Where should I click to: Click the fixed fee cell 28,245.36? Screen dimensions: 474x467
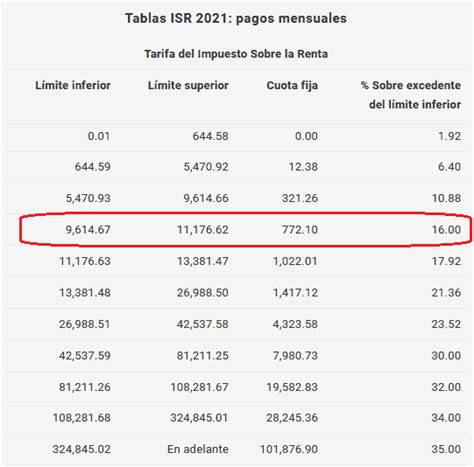pos(292,418)
